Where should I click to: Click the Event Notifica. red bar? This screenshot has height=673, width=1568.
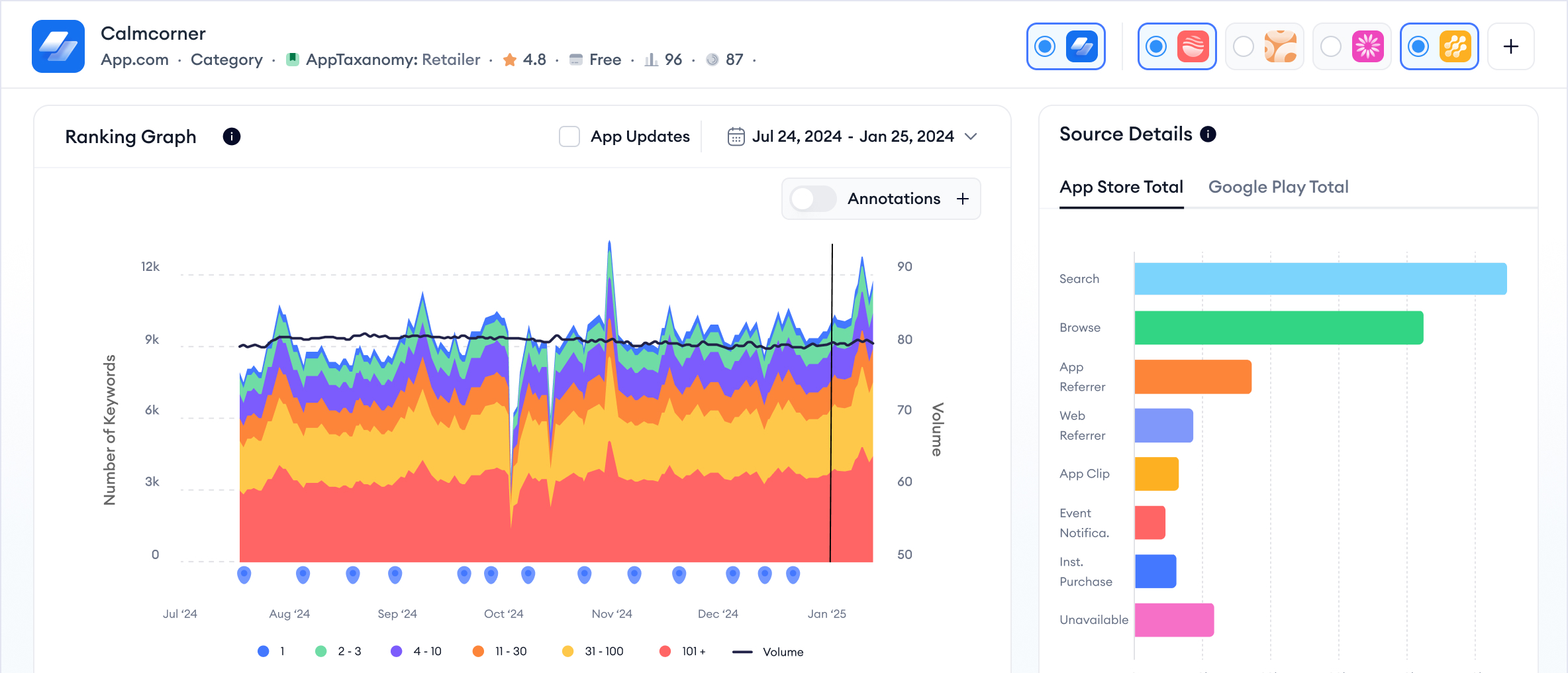[x=1150, y=523]
